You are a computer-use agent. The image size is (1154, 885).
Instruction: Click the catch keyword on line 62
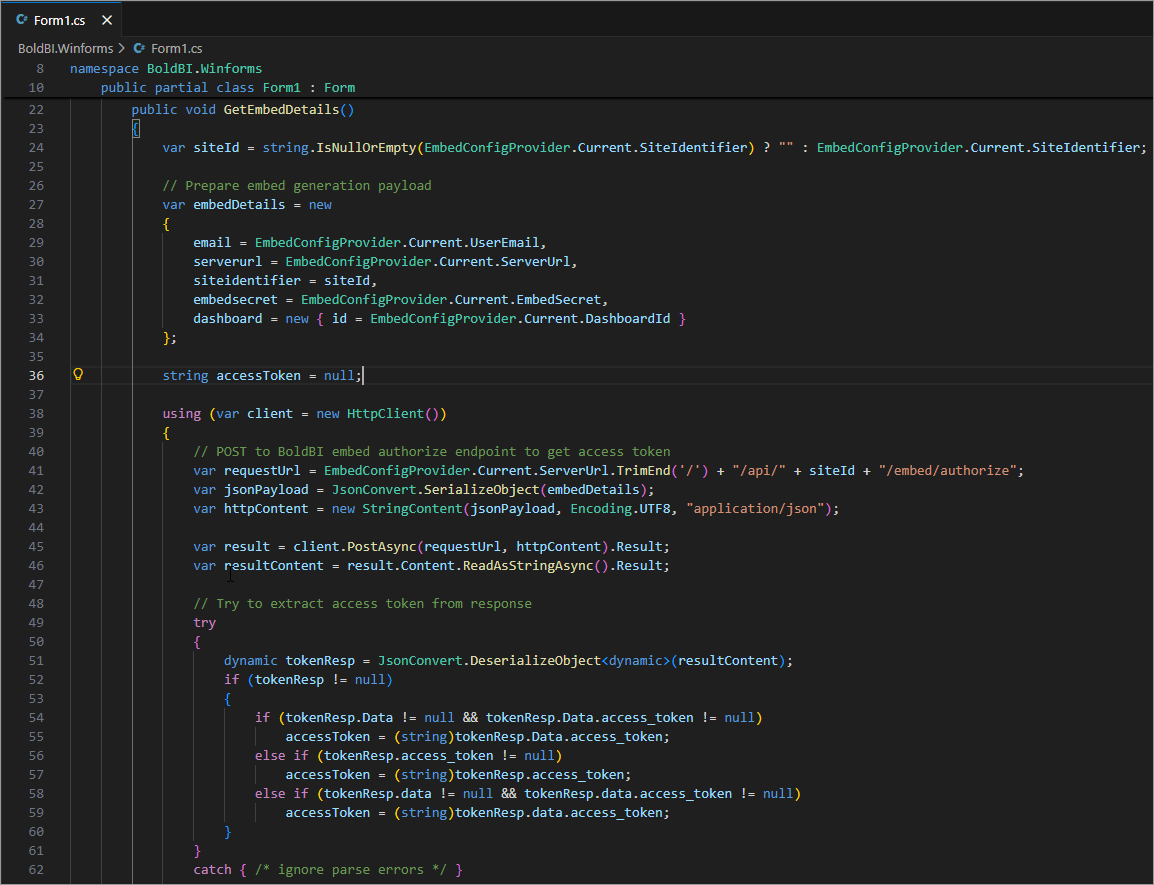click(x=212, y=870)
